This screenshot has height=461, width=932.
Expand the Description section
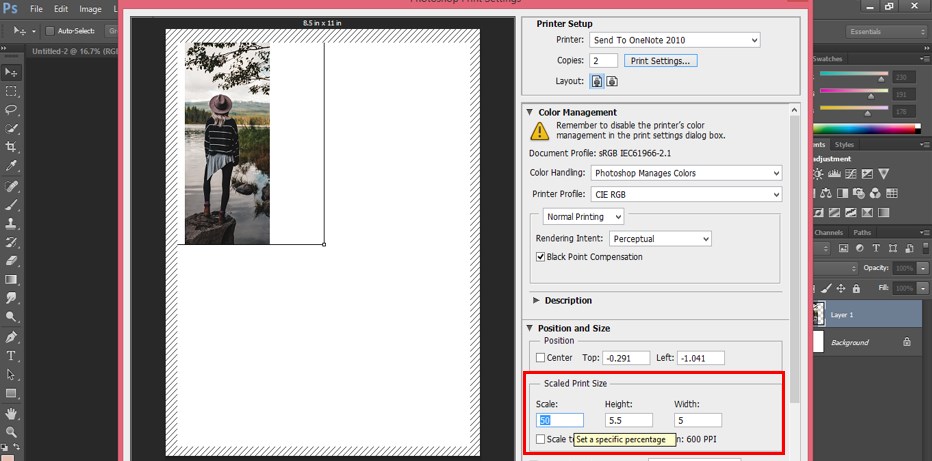coord(536,301)
